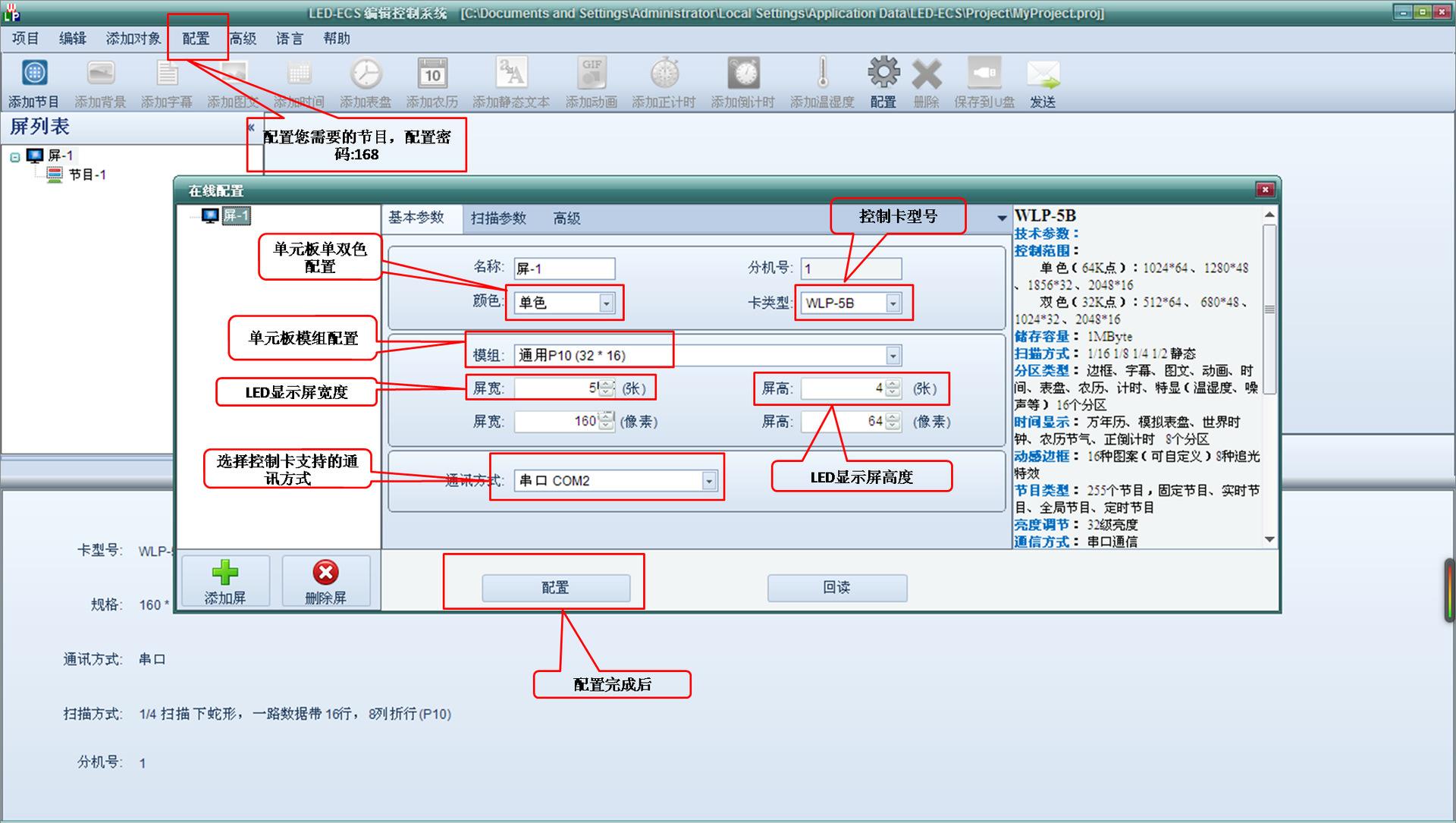Open the 编辑 menu
The width and height of the screenshot is (1456, 823).
point(73,38)
